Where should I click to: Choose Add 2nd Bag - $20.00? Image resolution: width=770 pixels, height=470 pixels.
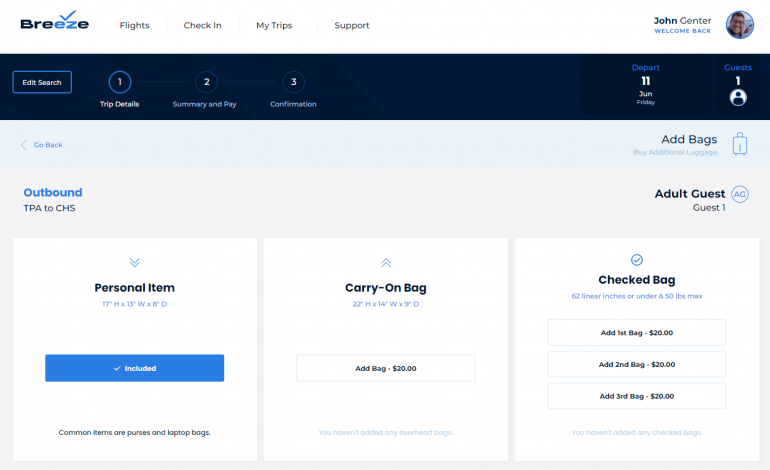[x=637, y=364]
